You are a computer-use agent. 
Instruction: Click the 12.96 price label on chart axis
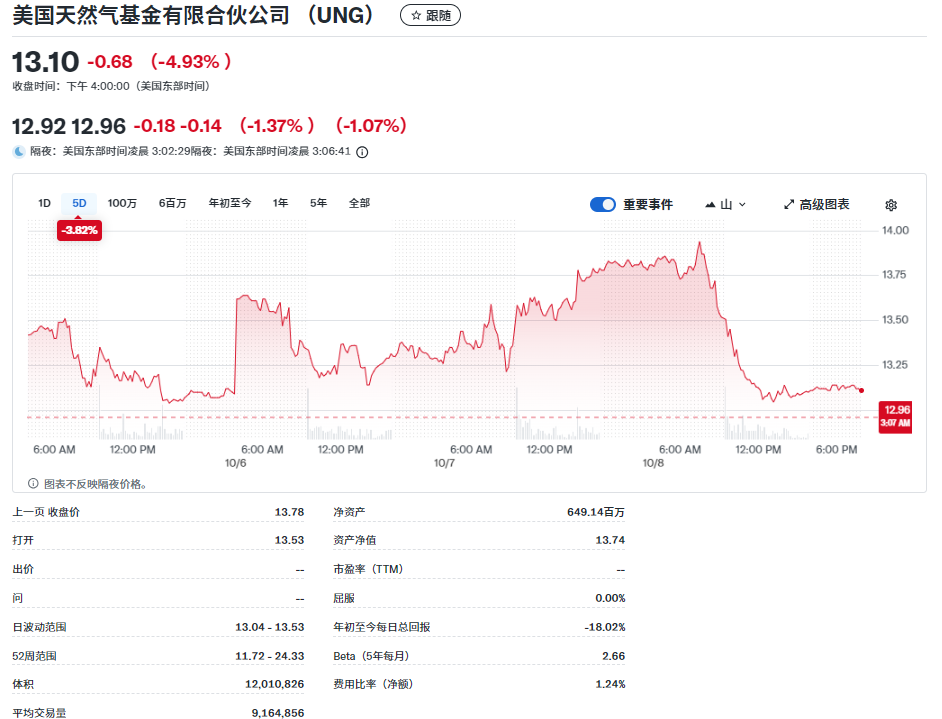[x=895, y=410]
